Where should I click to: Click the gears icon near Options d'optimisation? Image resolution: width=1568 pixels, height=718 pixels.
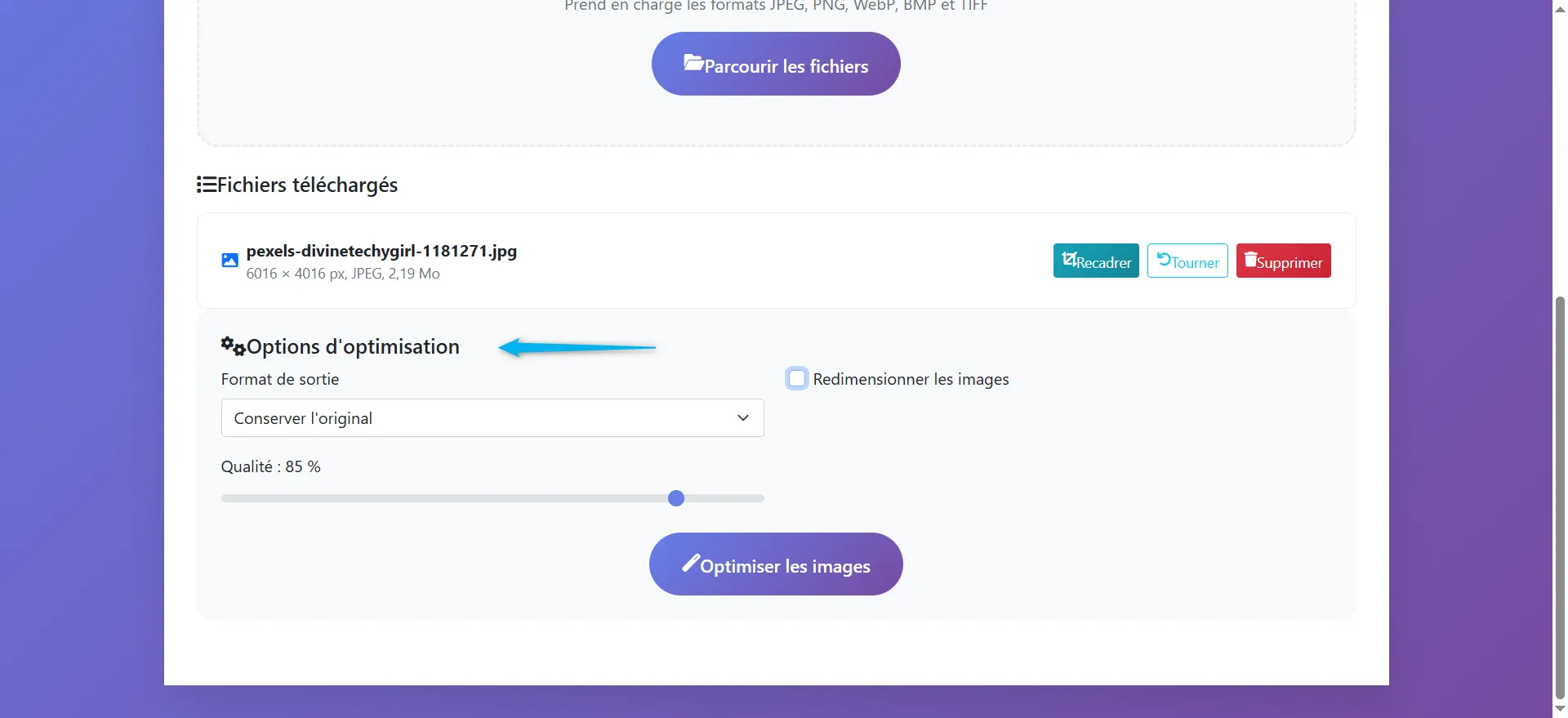tap(233, 346)
